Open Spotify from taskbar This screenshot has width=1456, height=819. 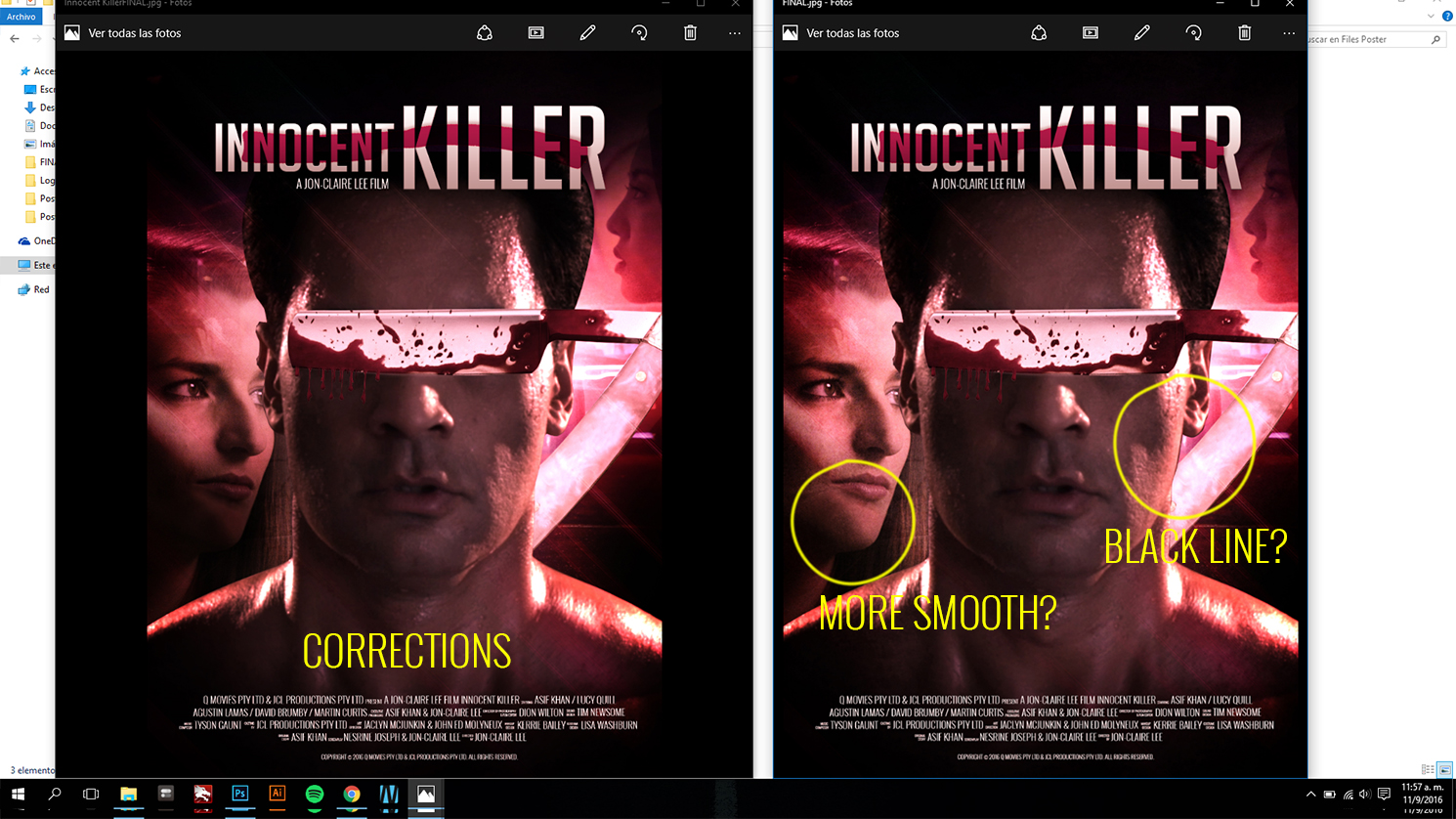pyautogui.click(x=315, y=795)
